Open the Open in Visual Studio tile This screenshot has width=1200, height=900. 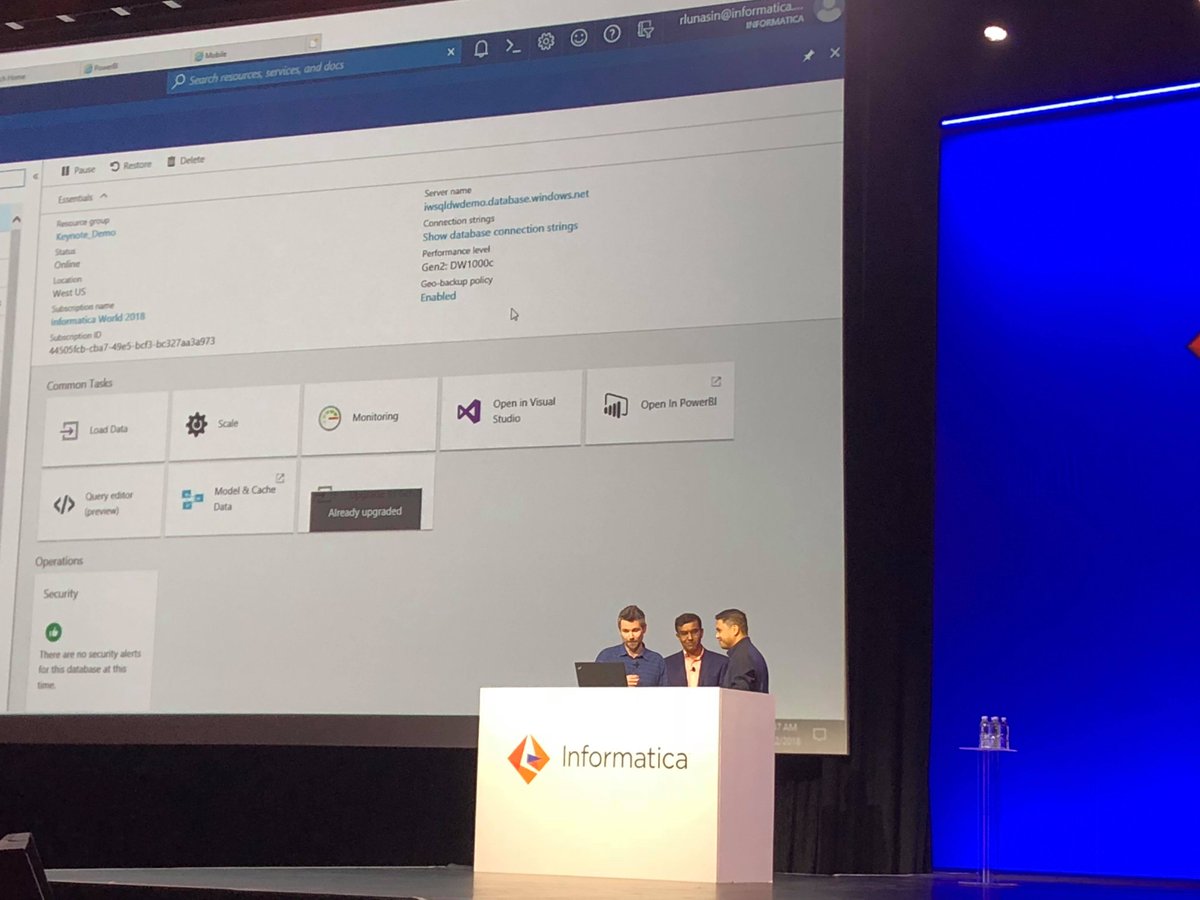click(511, 410)
